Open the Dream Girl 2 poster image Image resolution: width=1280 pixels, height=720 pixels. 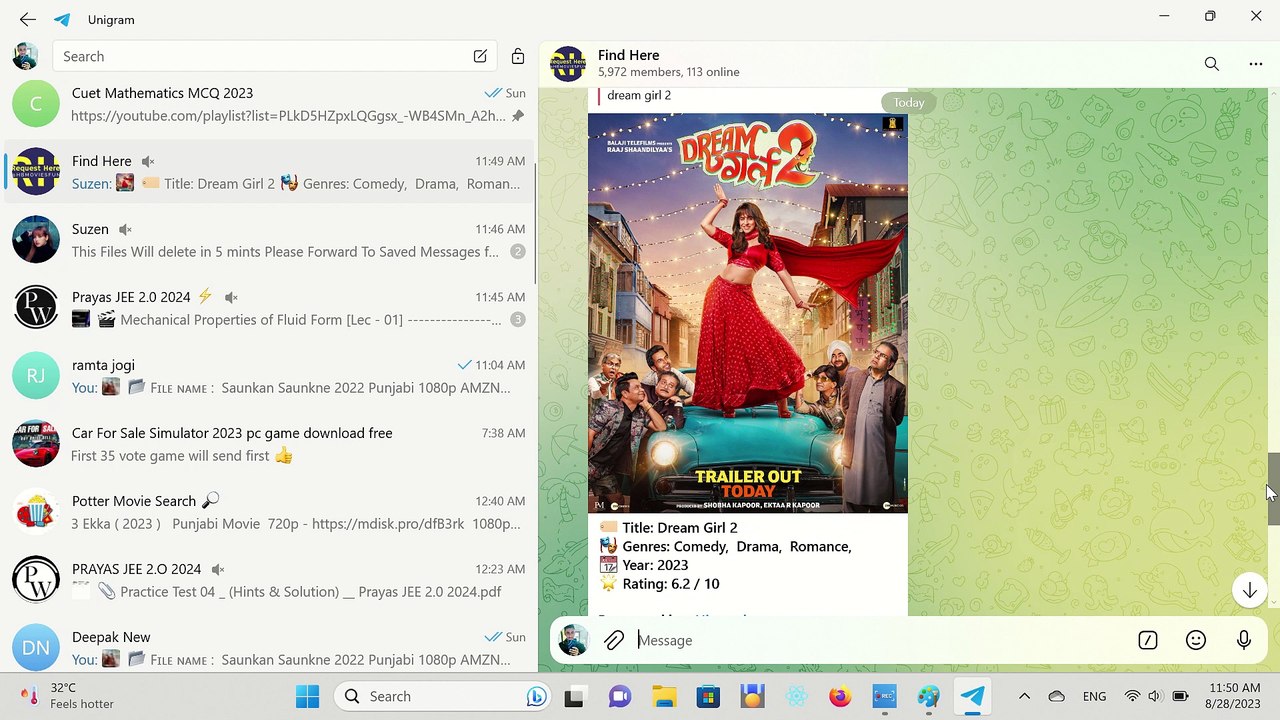pos(748,313)
